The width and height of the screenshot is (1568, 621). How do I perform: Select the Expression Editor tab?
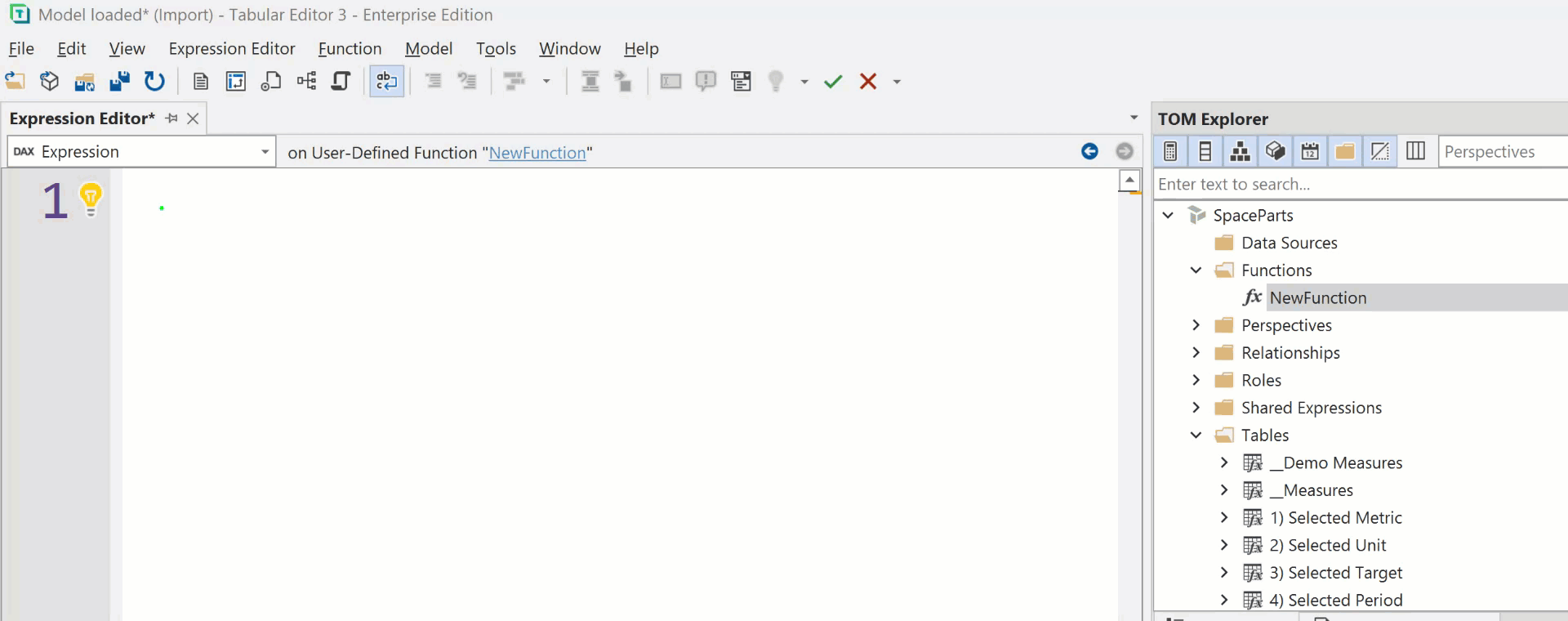[x=82, y=118]
